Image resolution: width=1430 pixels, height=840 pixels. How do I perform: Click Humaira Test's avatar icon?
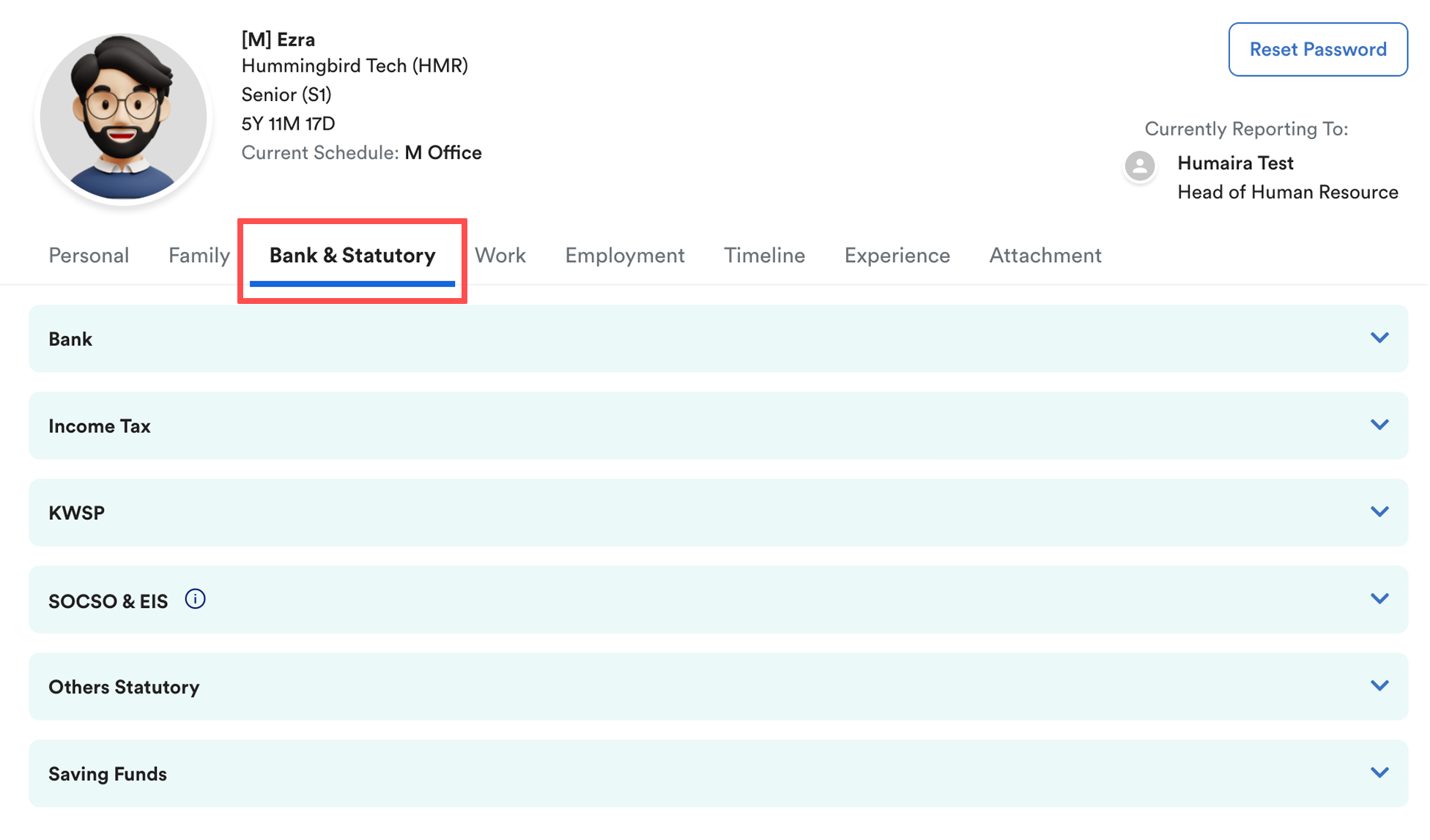click(1140, 166)
